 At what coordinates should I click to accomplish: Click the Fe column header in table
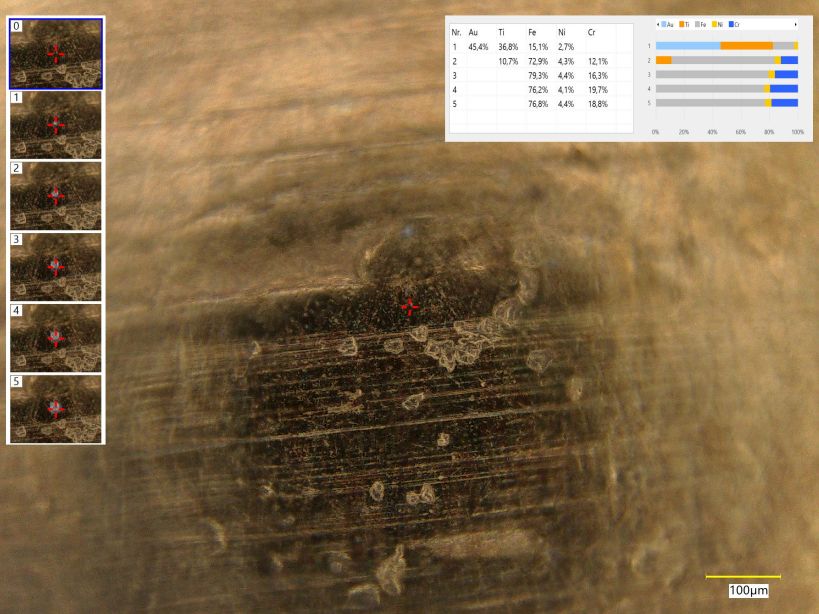point(533,33)
